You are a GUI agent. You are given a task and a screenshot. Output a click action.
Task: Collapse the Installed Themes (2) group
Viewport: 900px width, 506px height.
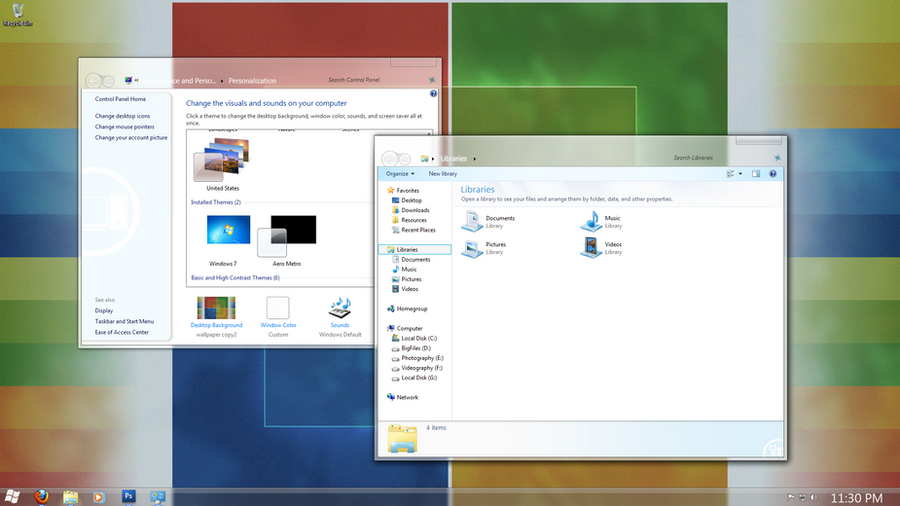pos(216,203)
